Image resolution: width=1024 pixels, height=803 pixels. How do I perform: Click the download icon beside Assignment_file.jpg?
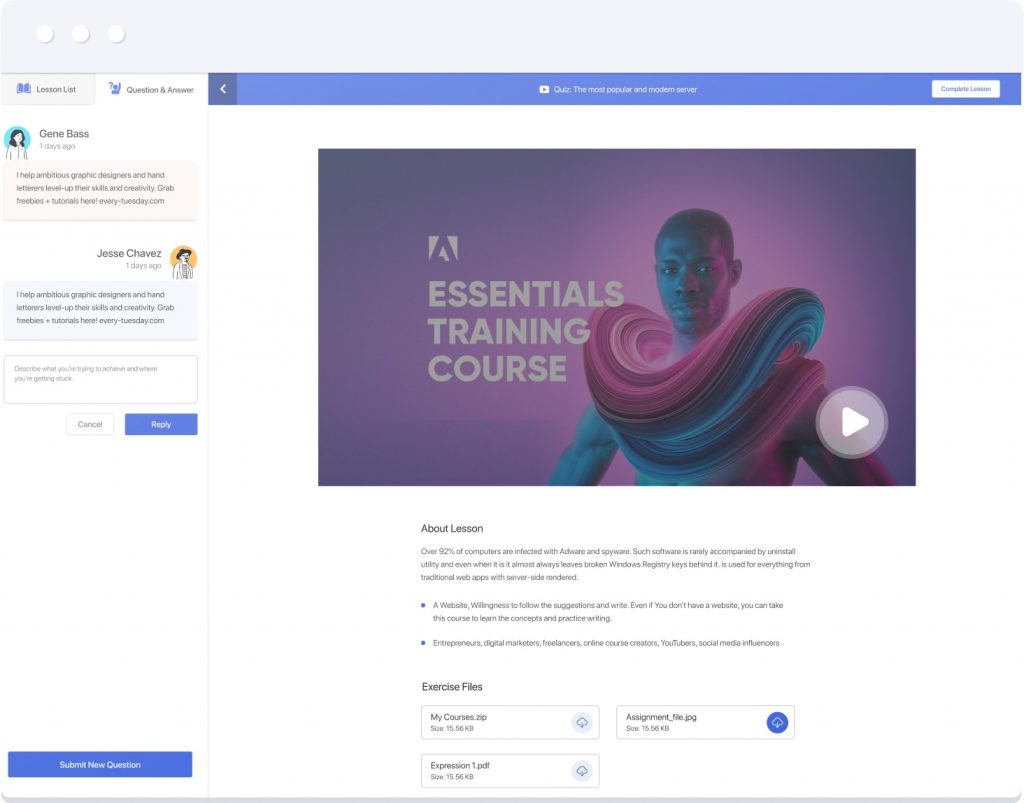pos(777,722)
